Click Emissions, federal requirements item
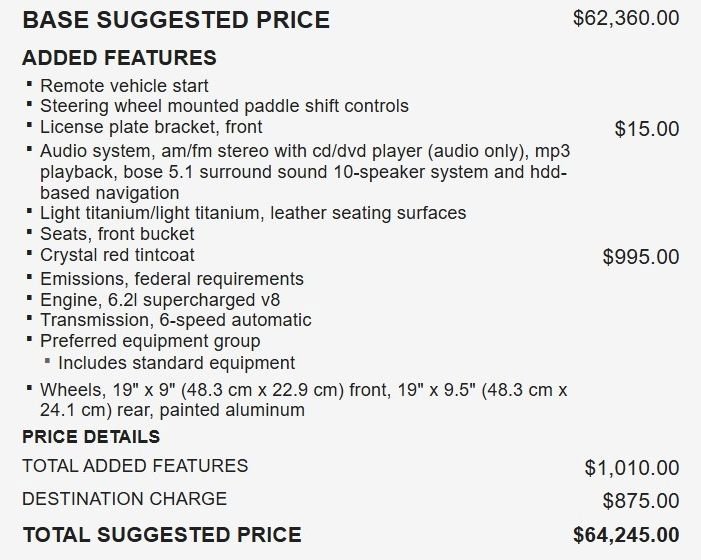Screen dimensions: 701x560 172,279
